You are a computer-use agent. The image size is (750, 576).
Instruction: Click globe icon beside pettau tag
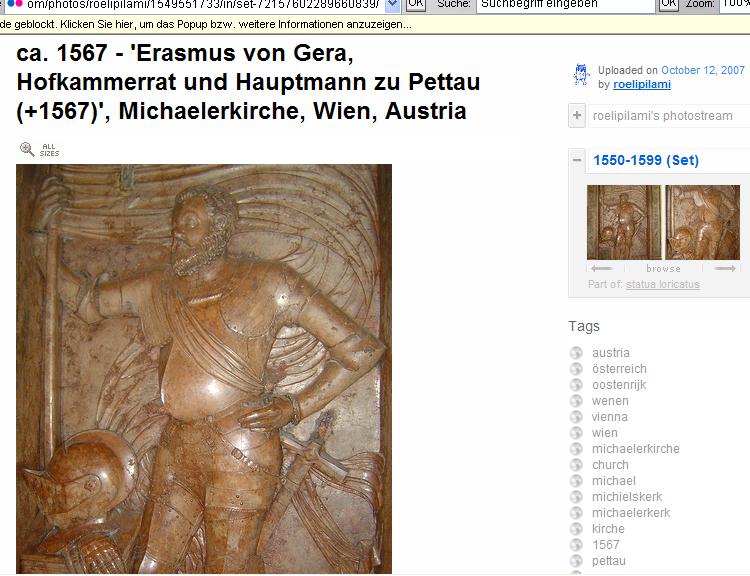[x=576, y=561]
